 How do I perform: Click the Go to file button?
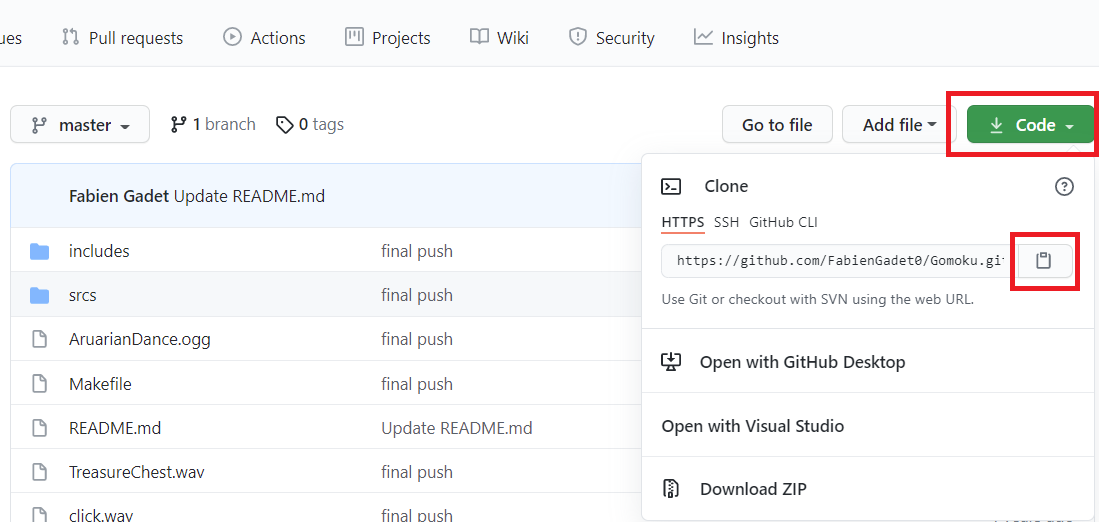pos(777,125)
